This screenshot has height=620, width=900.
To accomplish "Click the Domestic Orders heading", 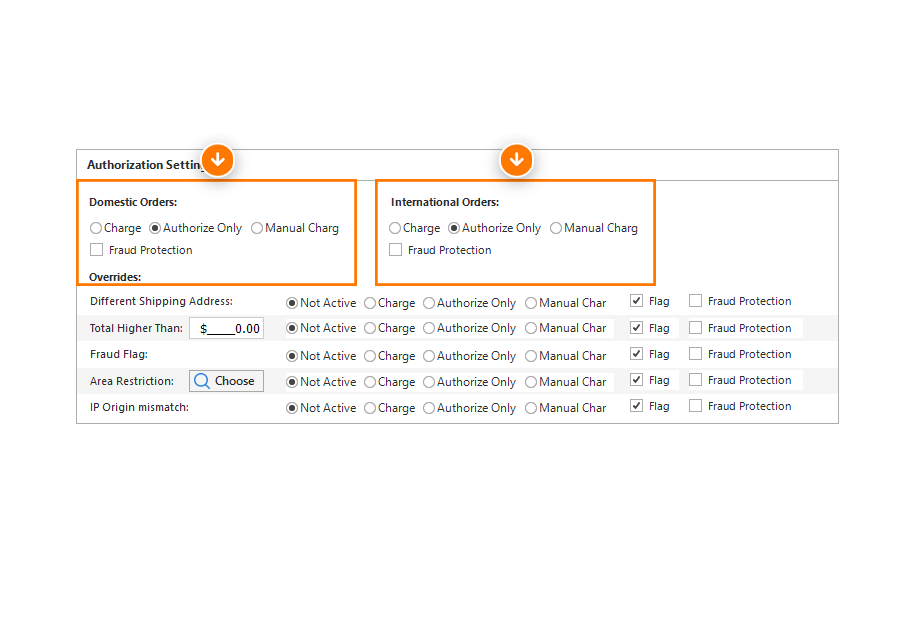I will pos(133,202).
